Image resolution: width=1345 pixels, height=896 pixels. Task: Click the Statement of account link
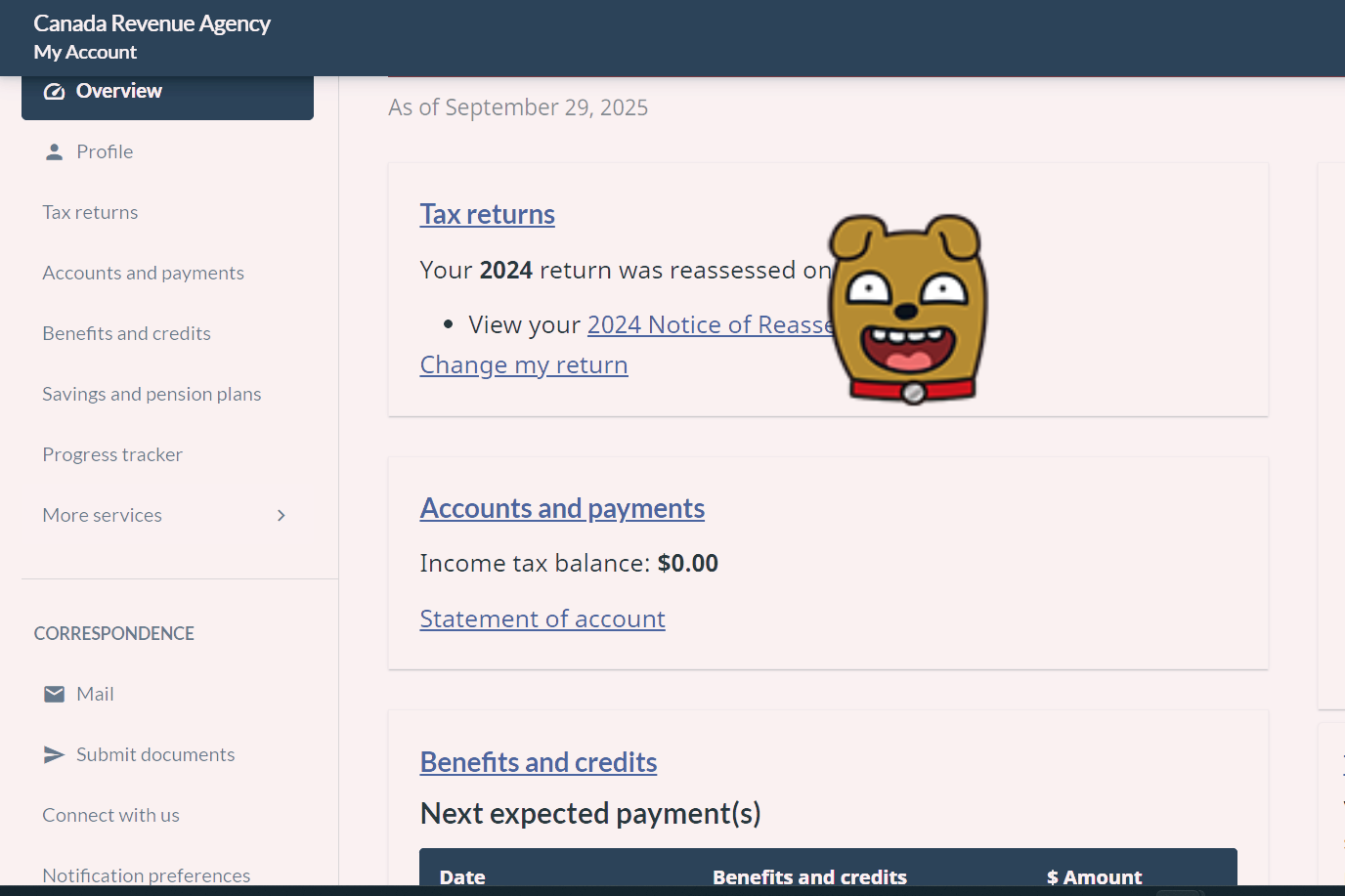(542, 619)
